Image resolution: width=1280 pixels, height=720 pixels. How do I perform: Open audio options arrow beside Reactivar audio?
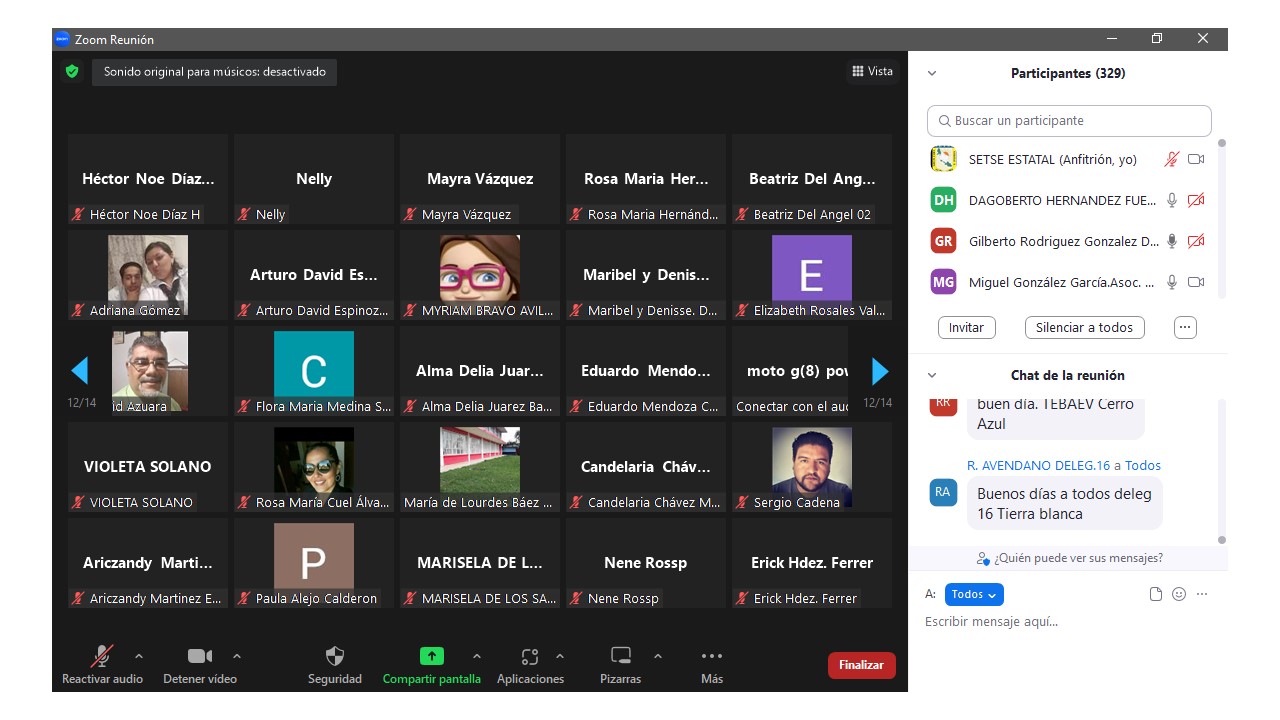point(139,656)
